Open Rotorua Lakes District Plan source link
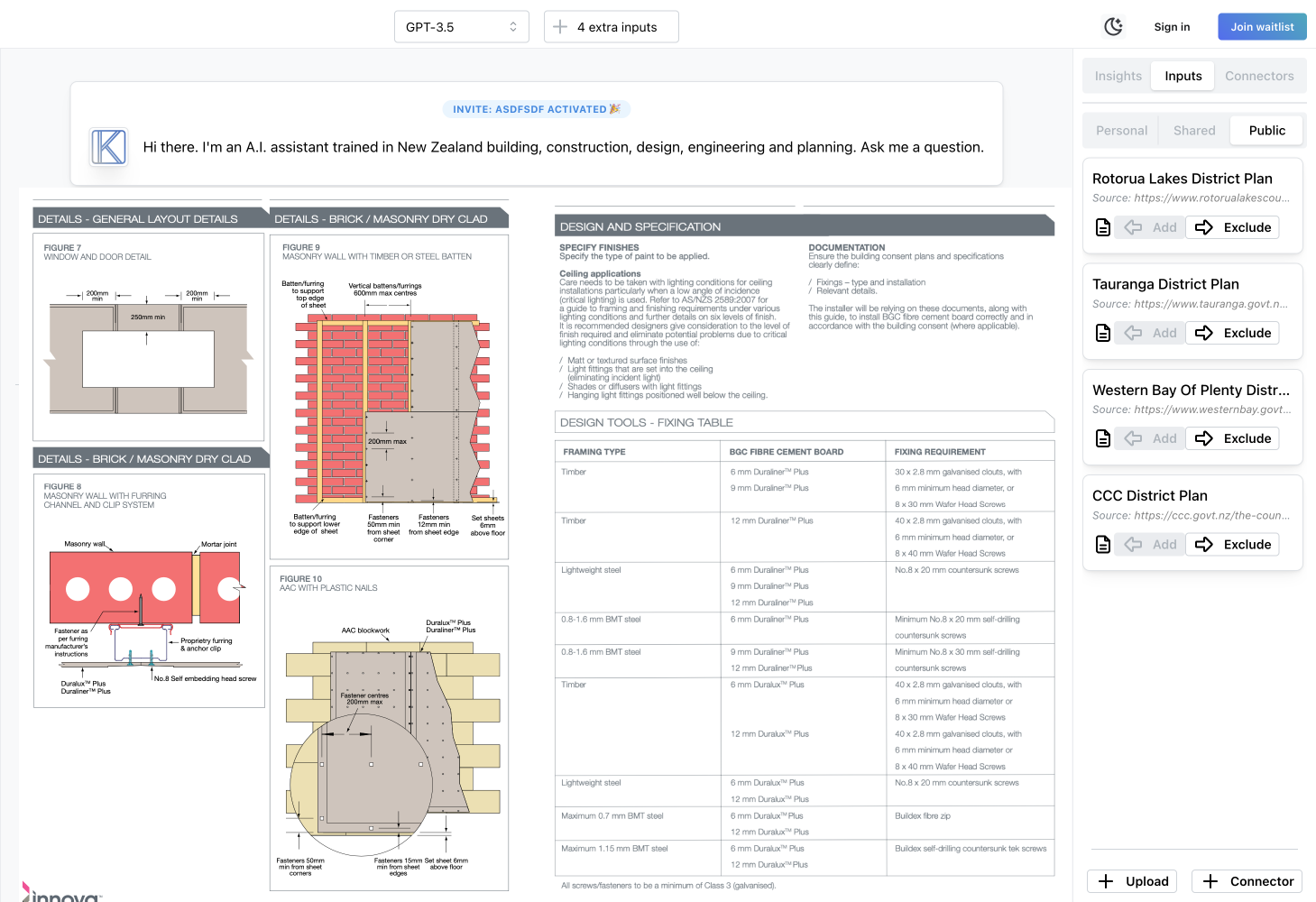The height and width of the screenshot is (902, 1316). (x=1191, y=198)
